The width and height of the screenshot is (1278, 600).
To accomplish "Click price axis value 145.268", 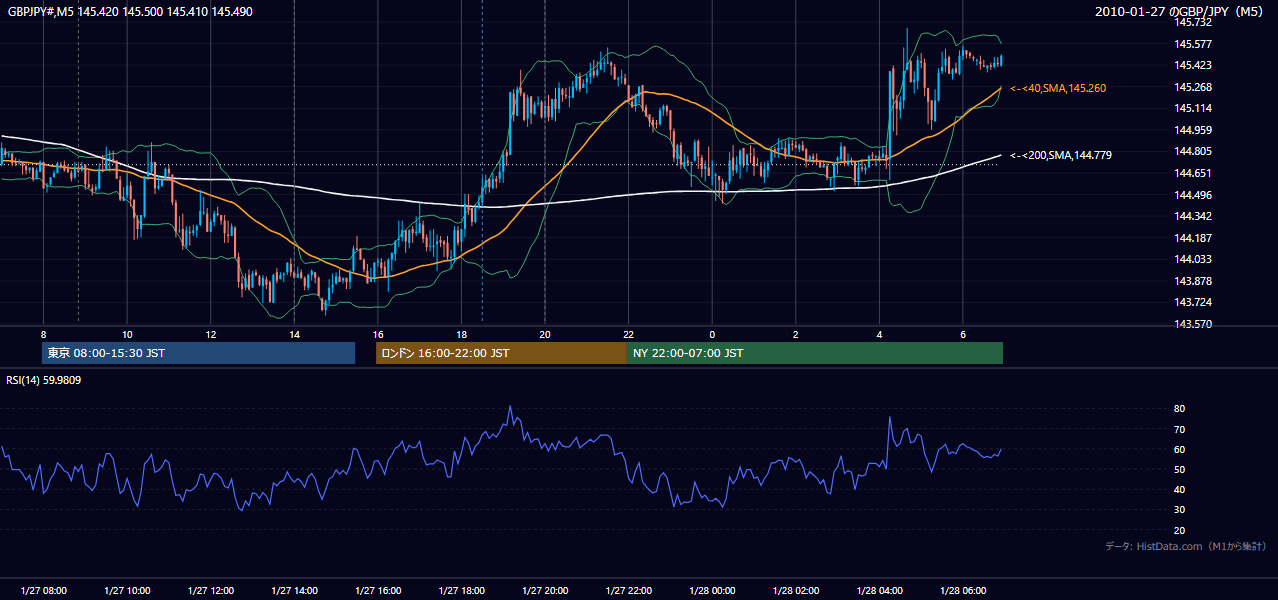I will 1192,87.
